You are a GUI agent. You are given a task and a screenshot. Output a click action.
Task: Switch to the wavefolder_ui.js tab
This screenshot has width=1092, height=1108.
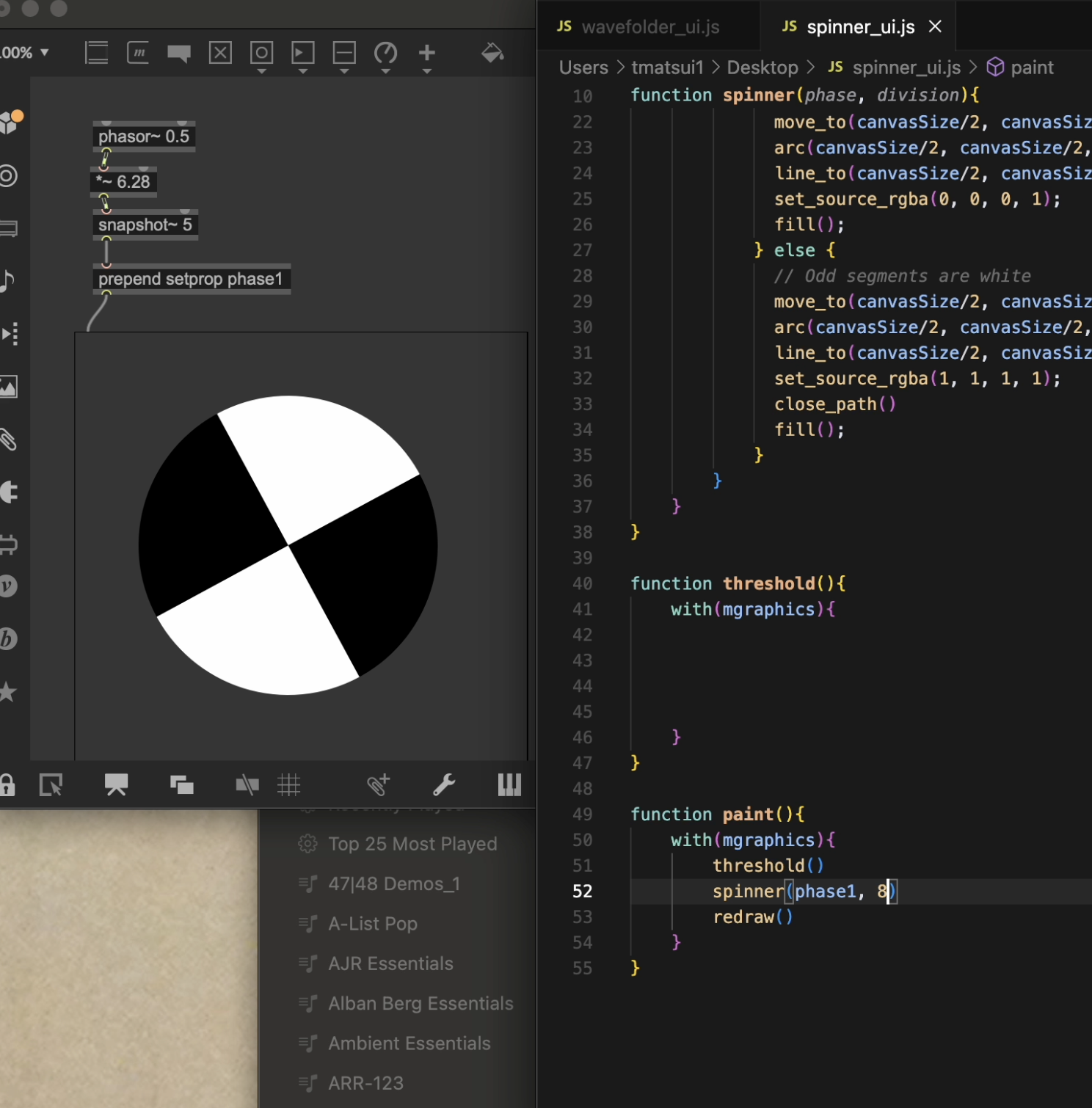[x=649, y=27]
